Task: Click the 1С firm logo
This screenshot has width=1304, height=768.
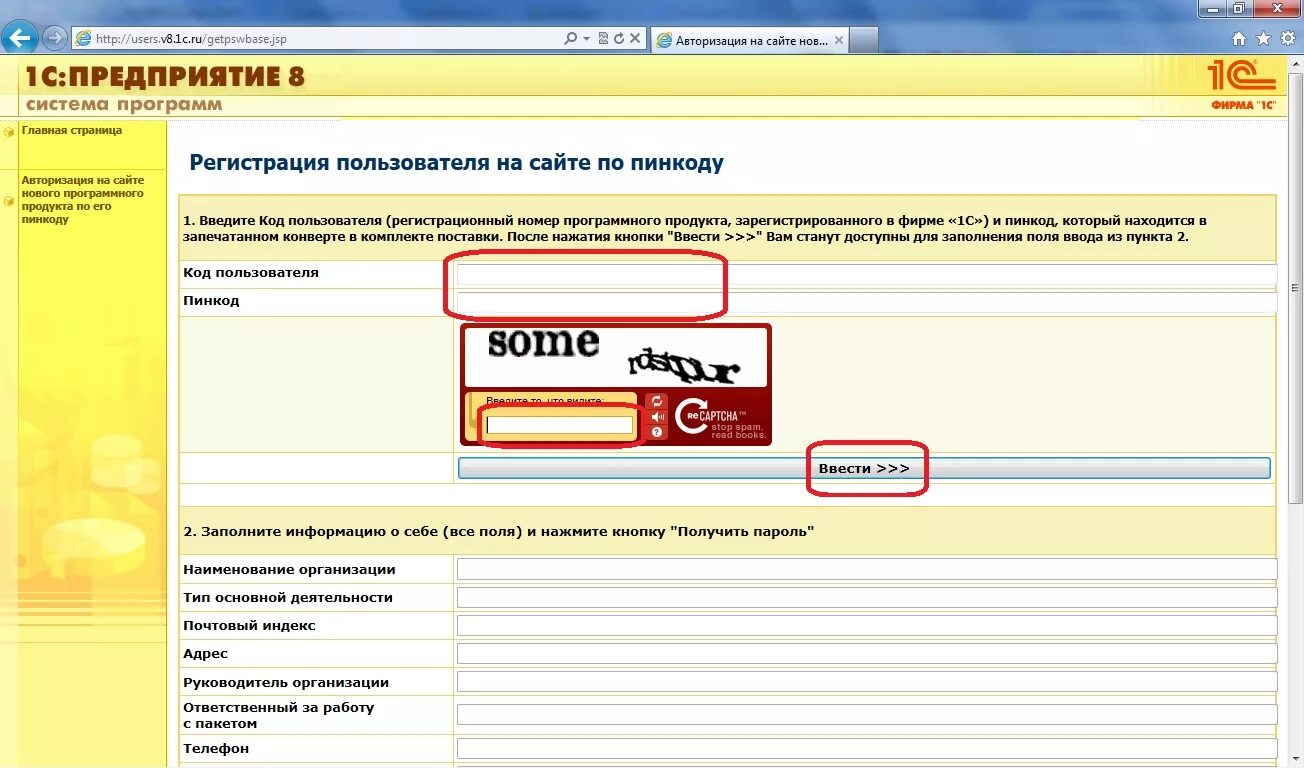Action: point(1243,84)
